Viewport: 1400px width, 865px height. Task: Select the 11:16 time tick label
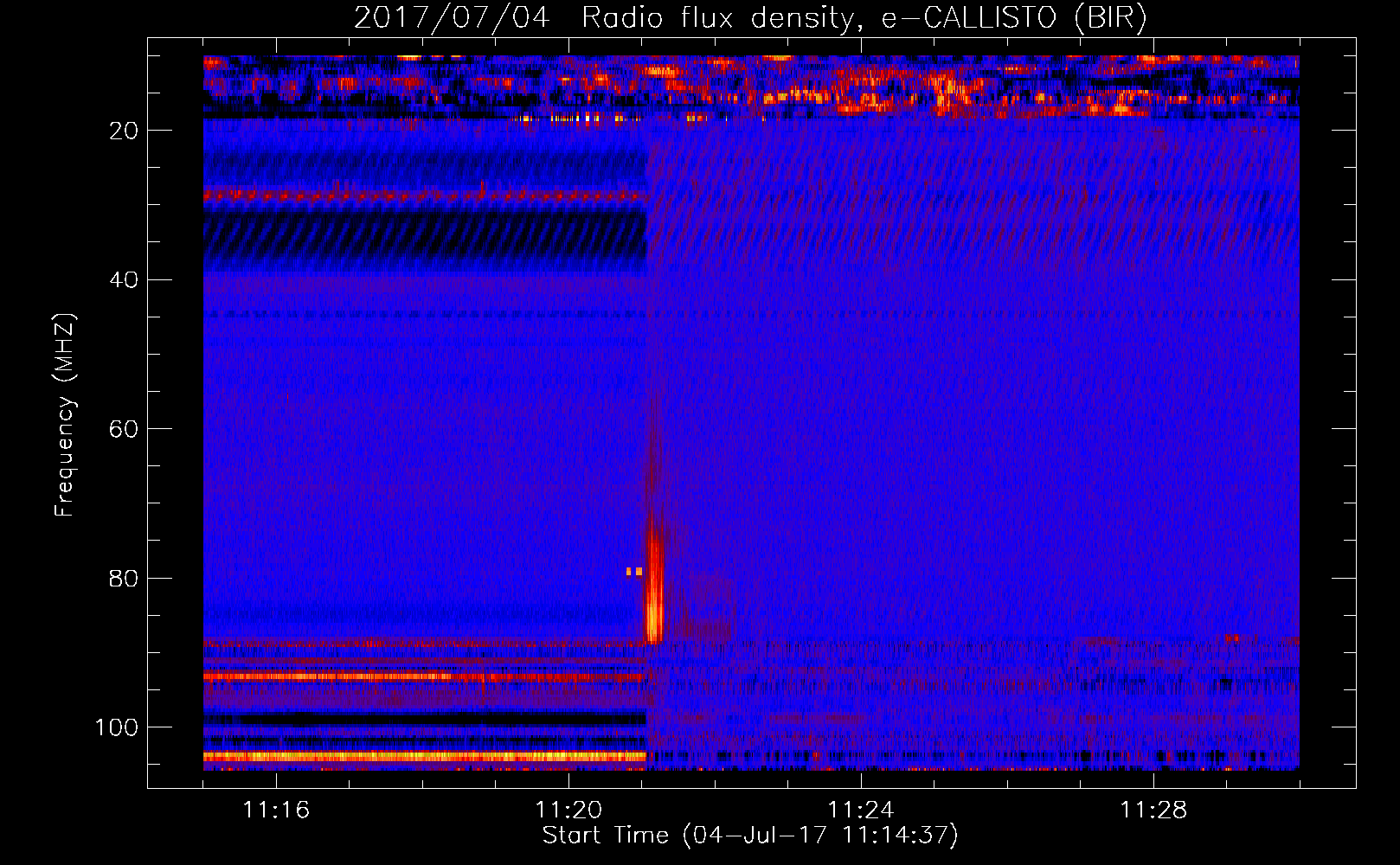coord(276,810)
